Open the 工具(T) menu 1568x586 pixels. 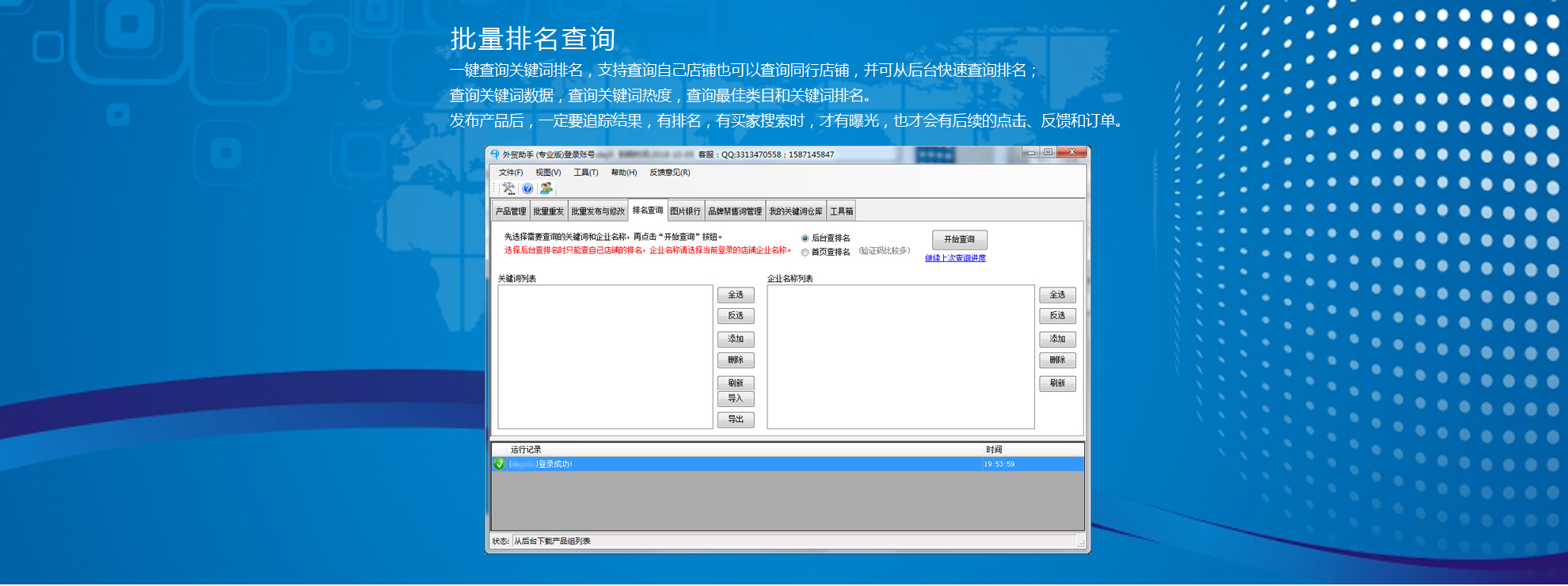click(586, 173)
